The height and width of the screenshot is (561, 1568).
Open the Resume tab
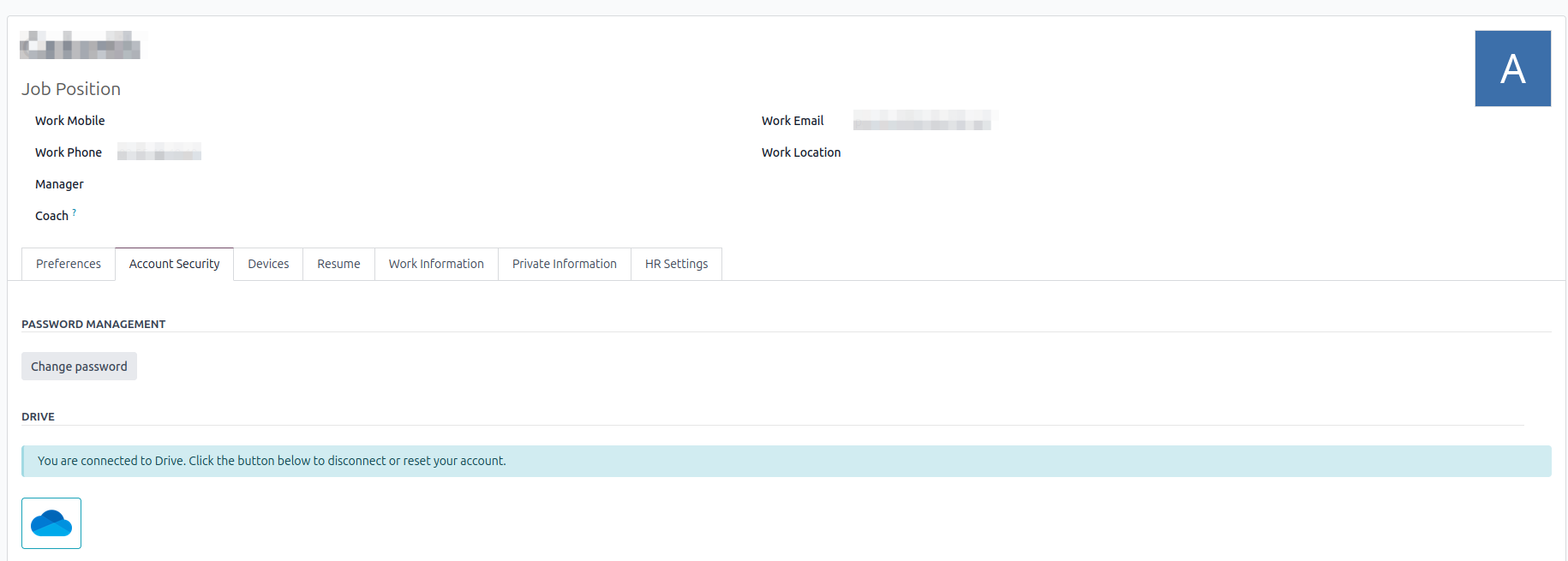[338, 264]
